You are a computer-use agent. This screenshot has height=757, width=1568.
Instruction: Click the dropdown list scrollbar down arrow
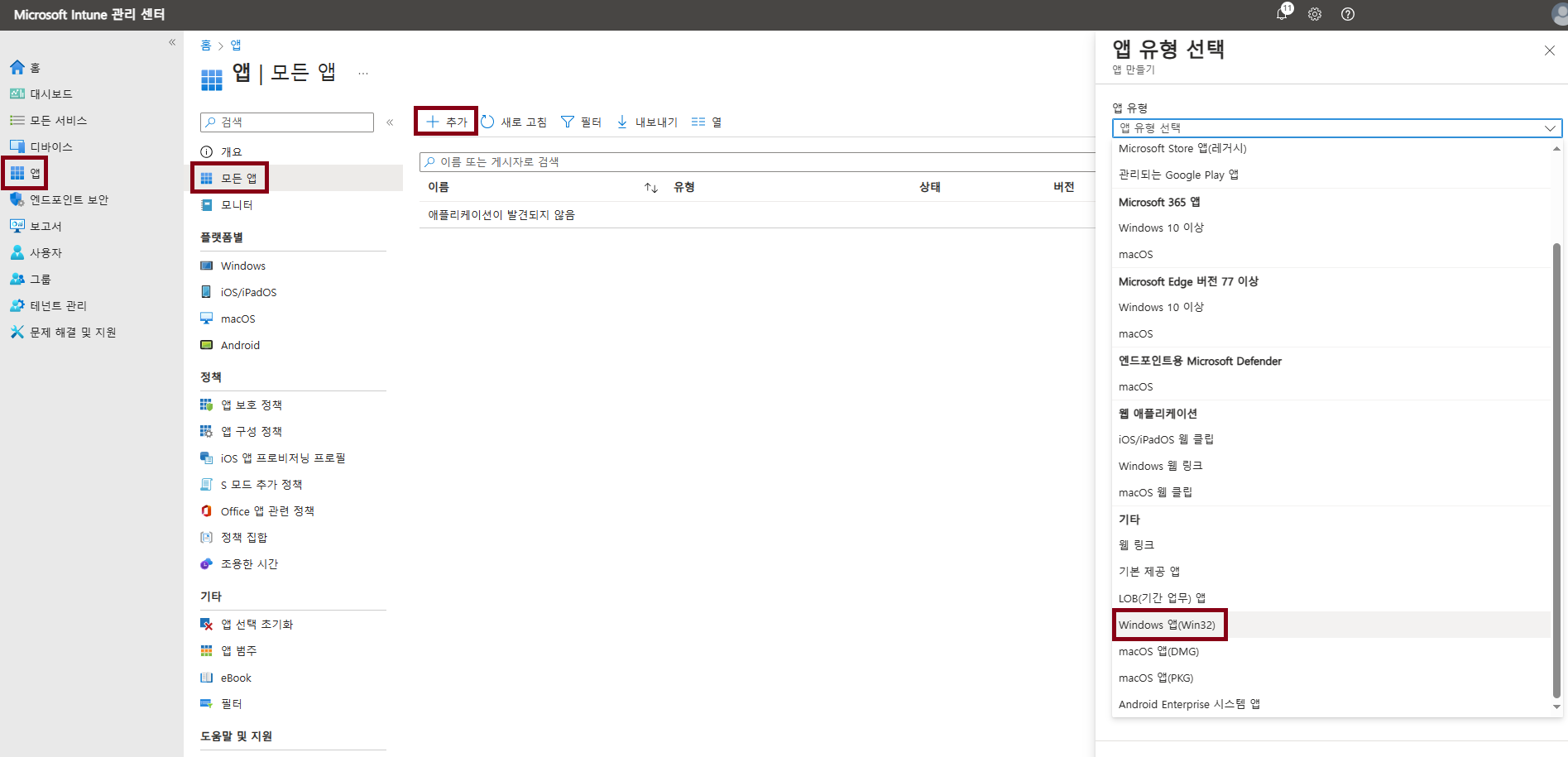[1556, 707]
